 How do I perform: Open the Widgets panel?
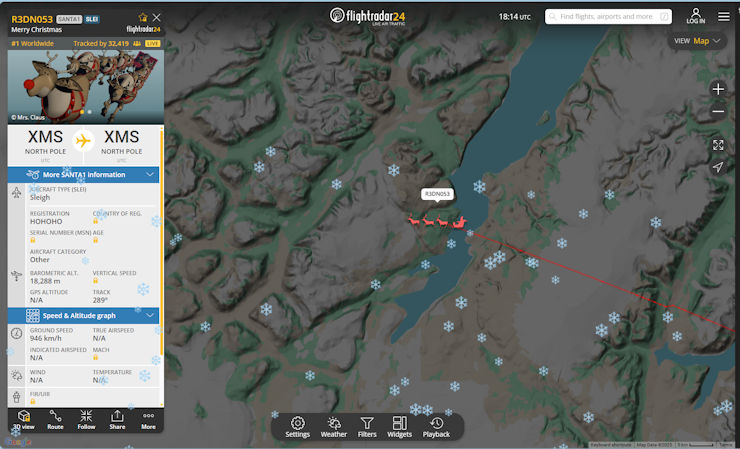pyautogui.click(x=400, y=427)
